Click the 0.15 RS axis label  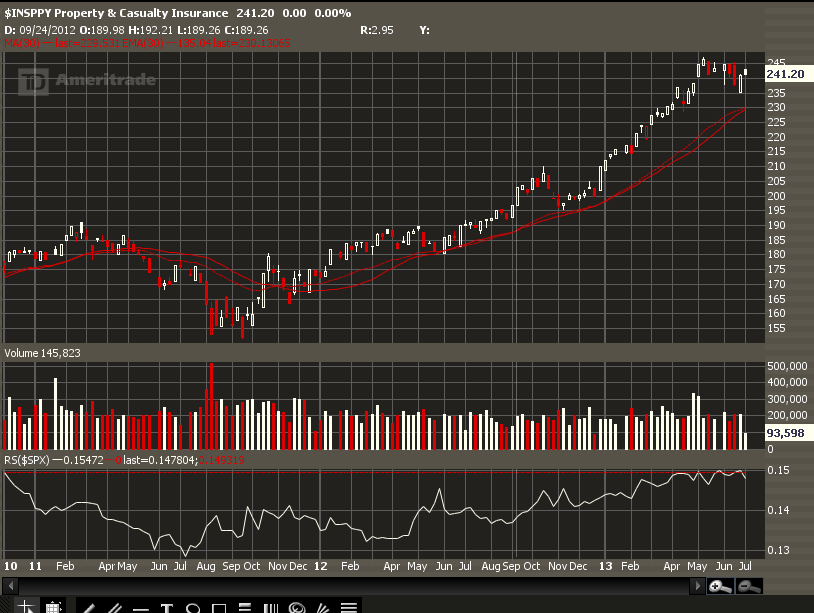point(778,470)
